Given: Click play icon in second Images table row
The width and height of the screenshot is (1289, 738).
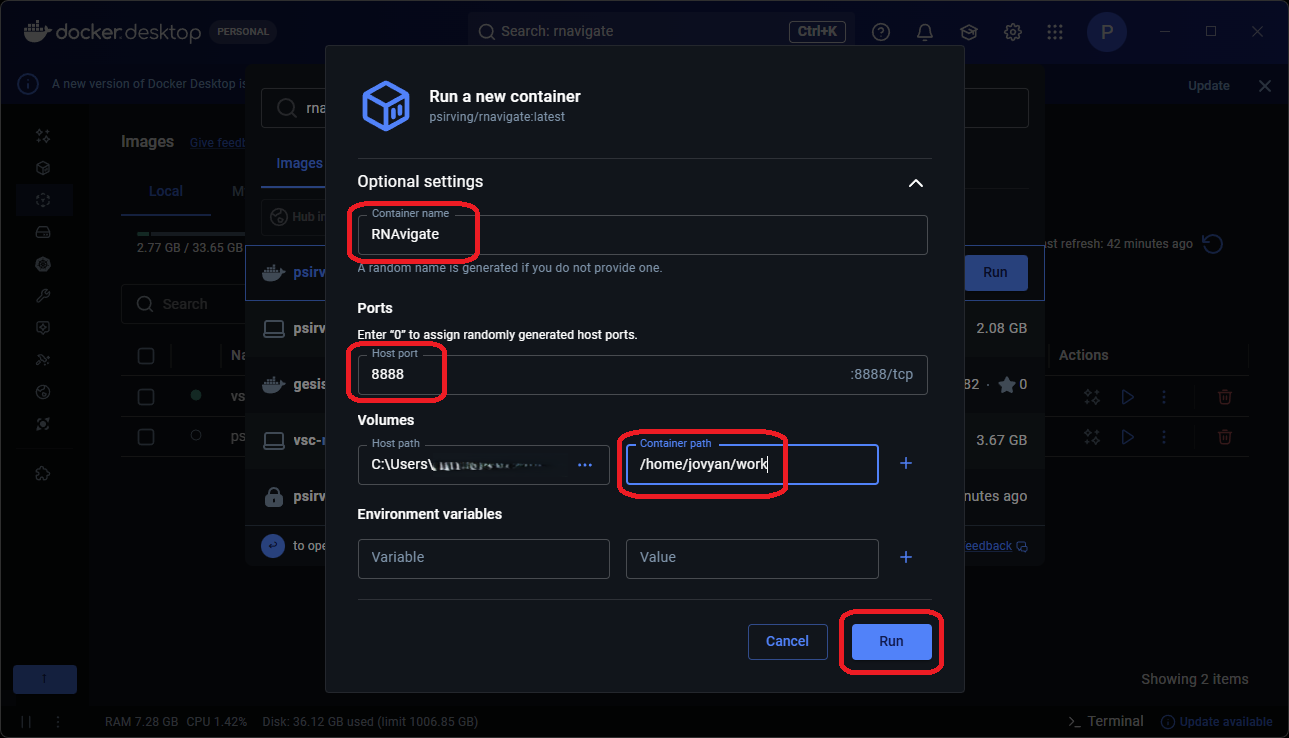Looking at the screenshot, I should click(x=1128, y=437).
